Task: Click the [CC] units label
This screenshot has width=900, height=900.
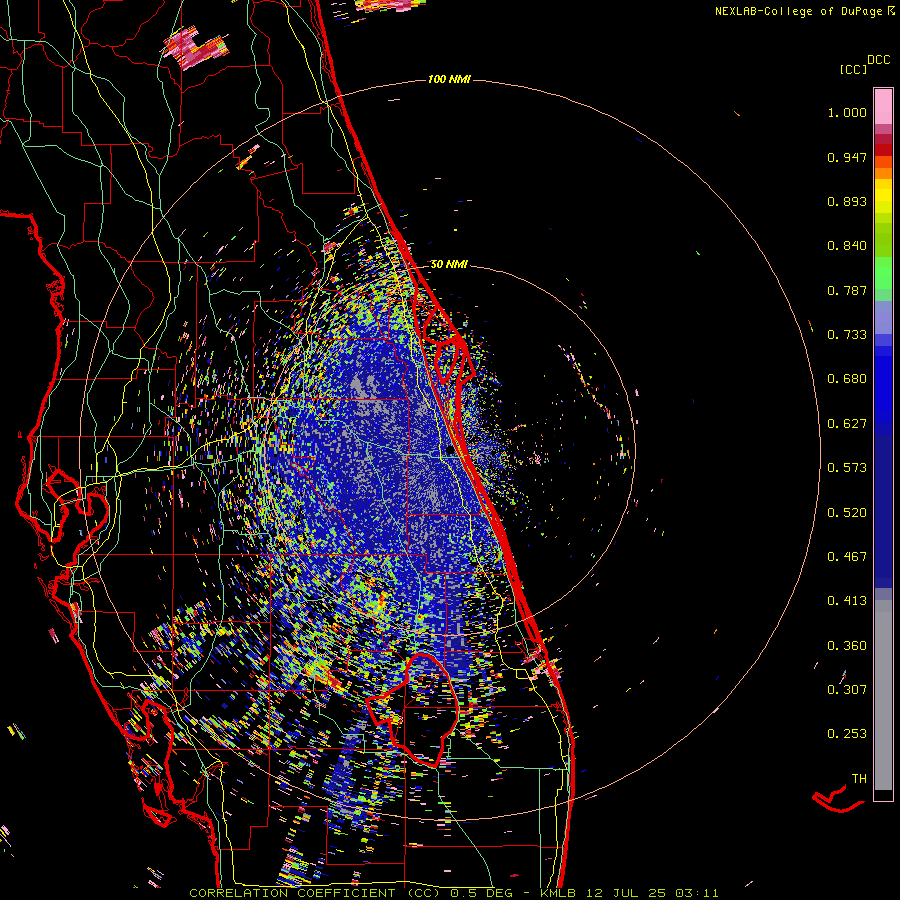Action: (853, 69)
